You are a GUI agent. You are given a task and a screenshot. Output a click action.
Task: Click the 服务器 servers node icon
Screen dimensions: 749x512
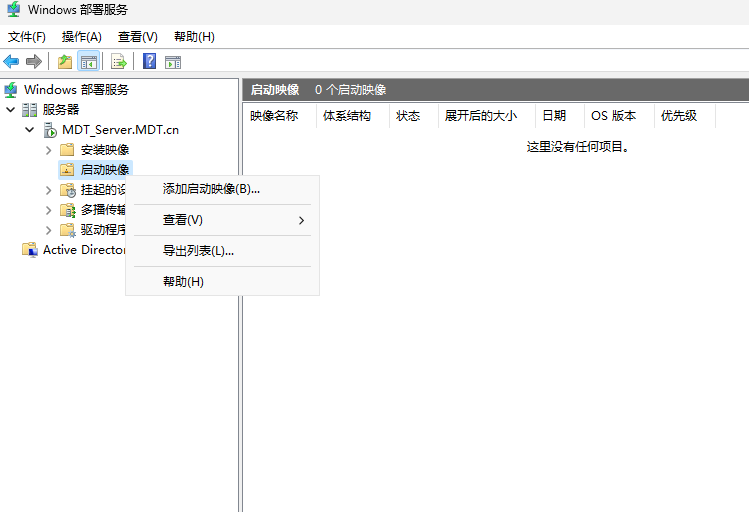30,110
